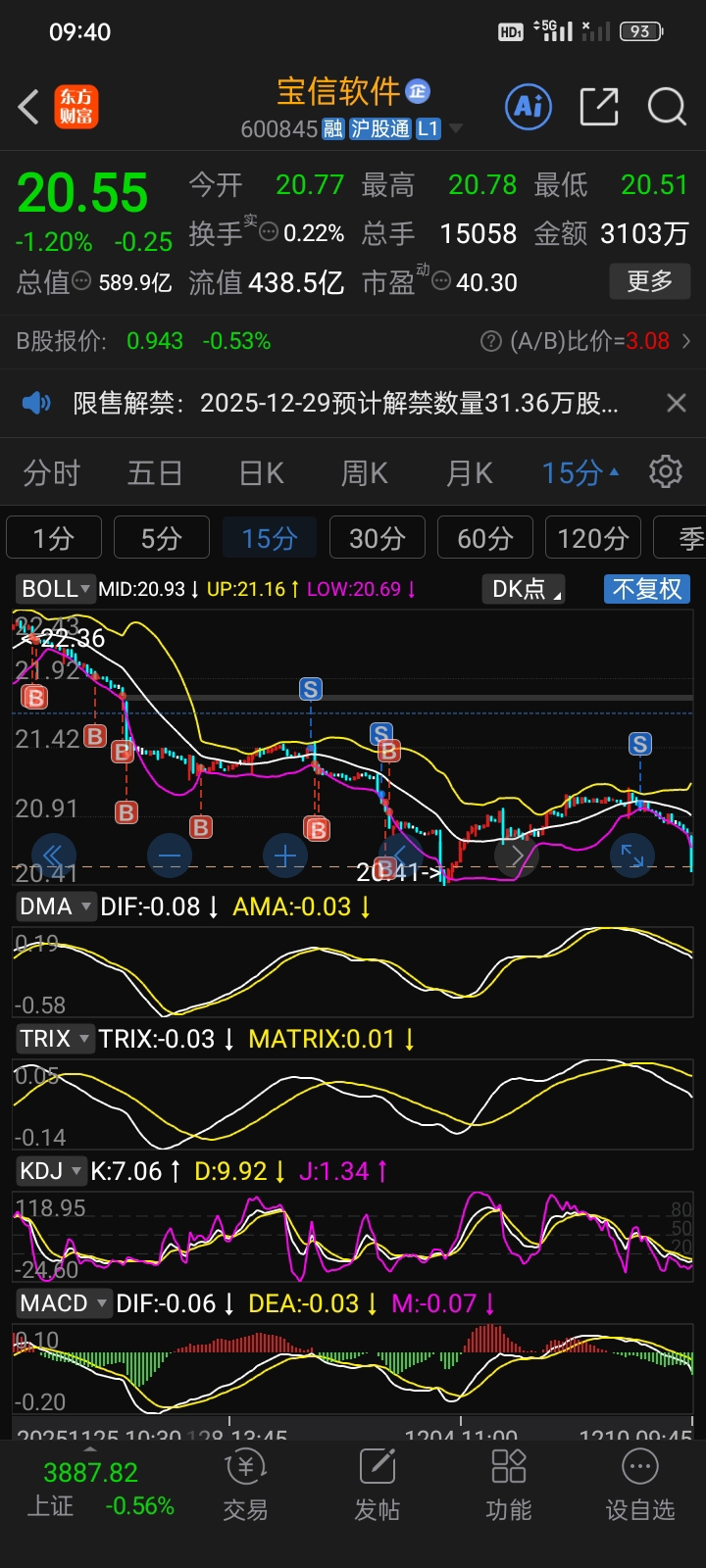This screenshot has height=1568, width=706.
Task: Open the MACD indicator dropdown
Action: tap(63, 1303)
